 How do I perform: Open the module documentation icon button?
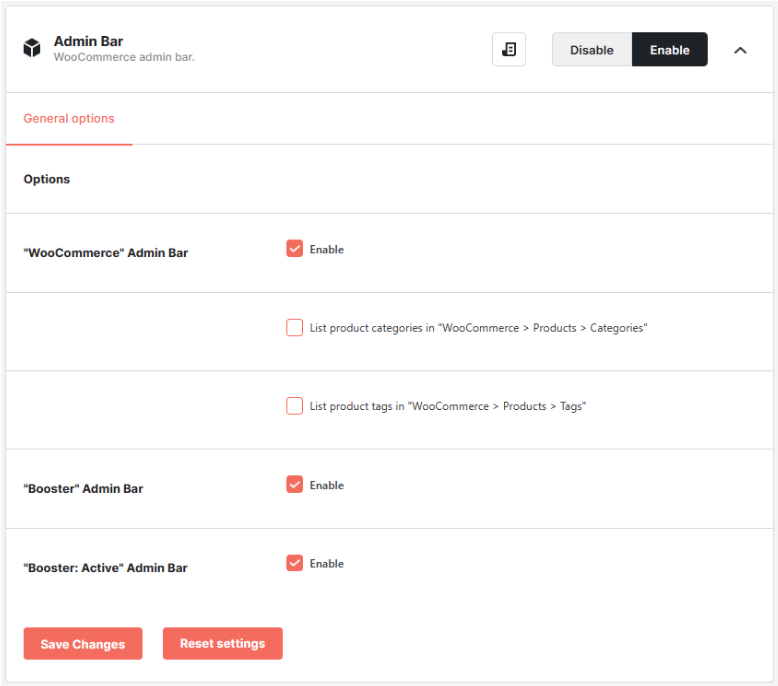[x=509, y=49]
